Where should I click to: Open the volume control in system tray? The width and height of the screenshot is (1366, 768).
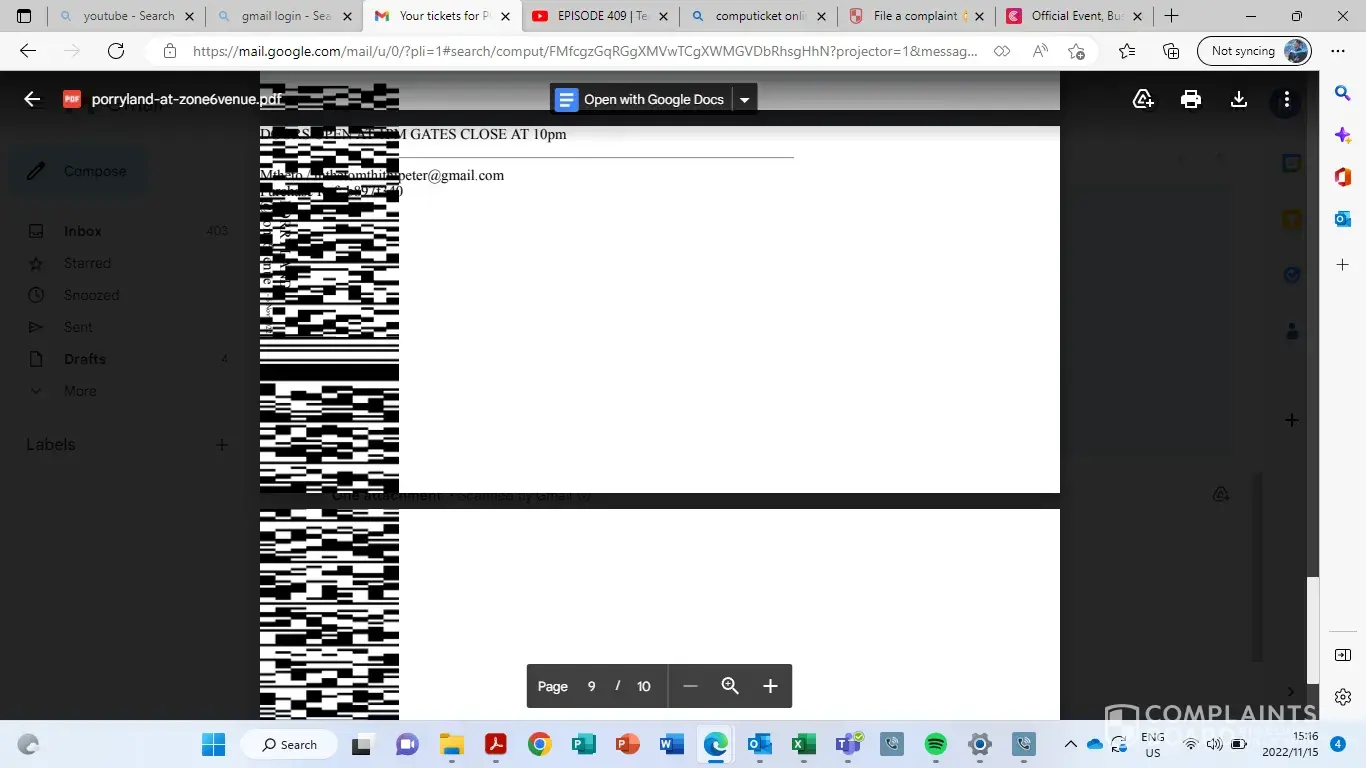[1214, 744]
